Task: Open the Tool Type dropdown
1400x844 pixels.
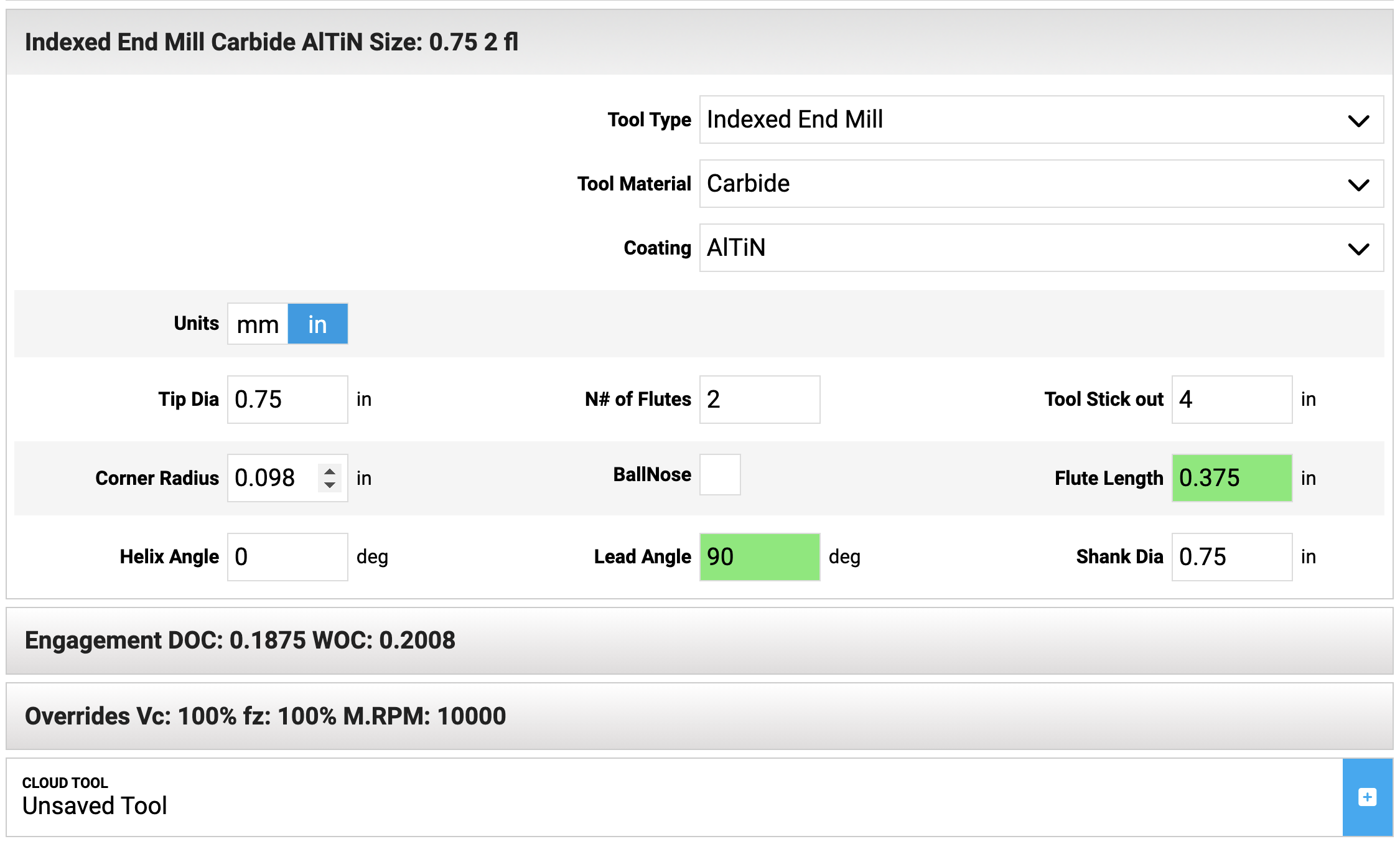Action: [x=1041, y=120]
